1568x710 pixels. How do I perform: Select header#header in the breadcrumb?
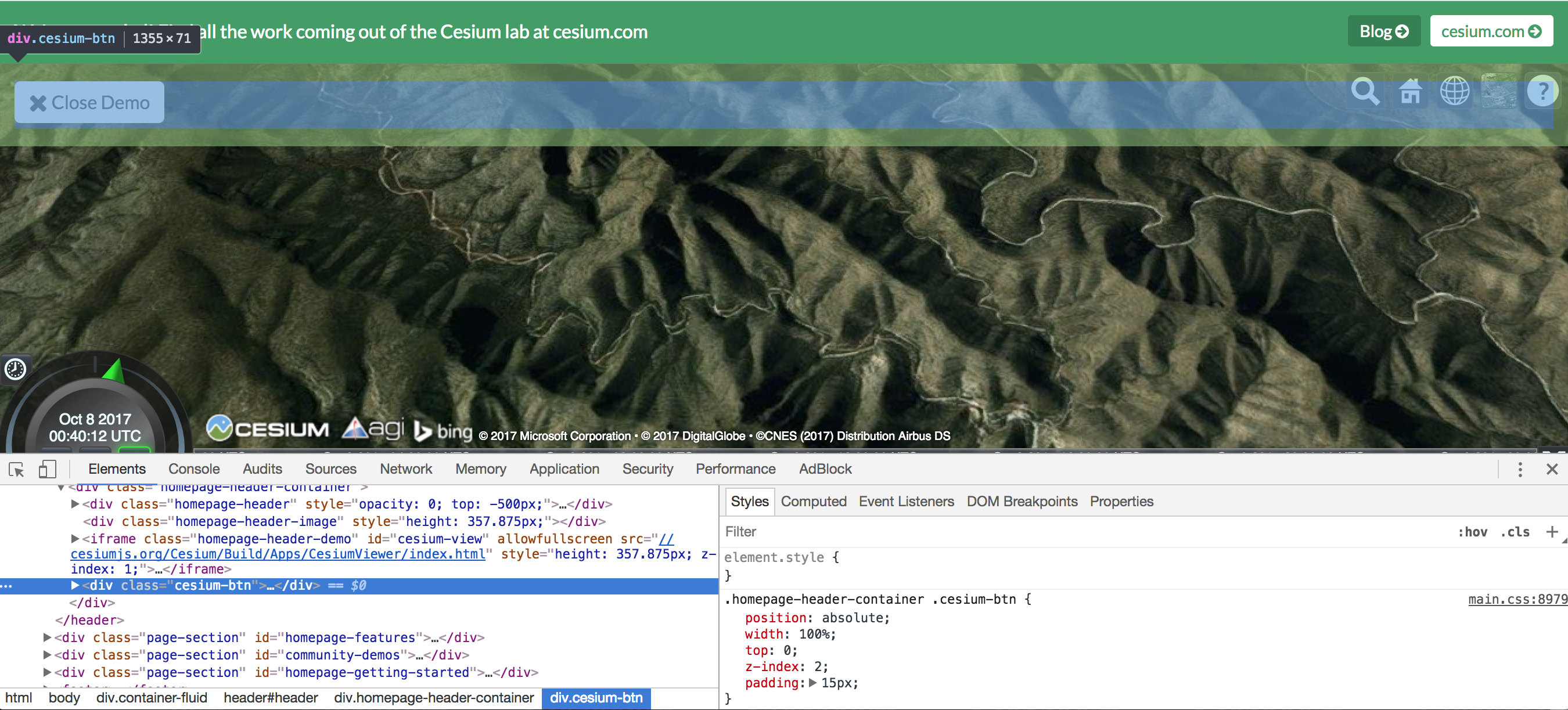pyautogui.click(x=270, y=698)
